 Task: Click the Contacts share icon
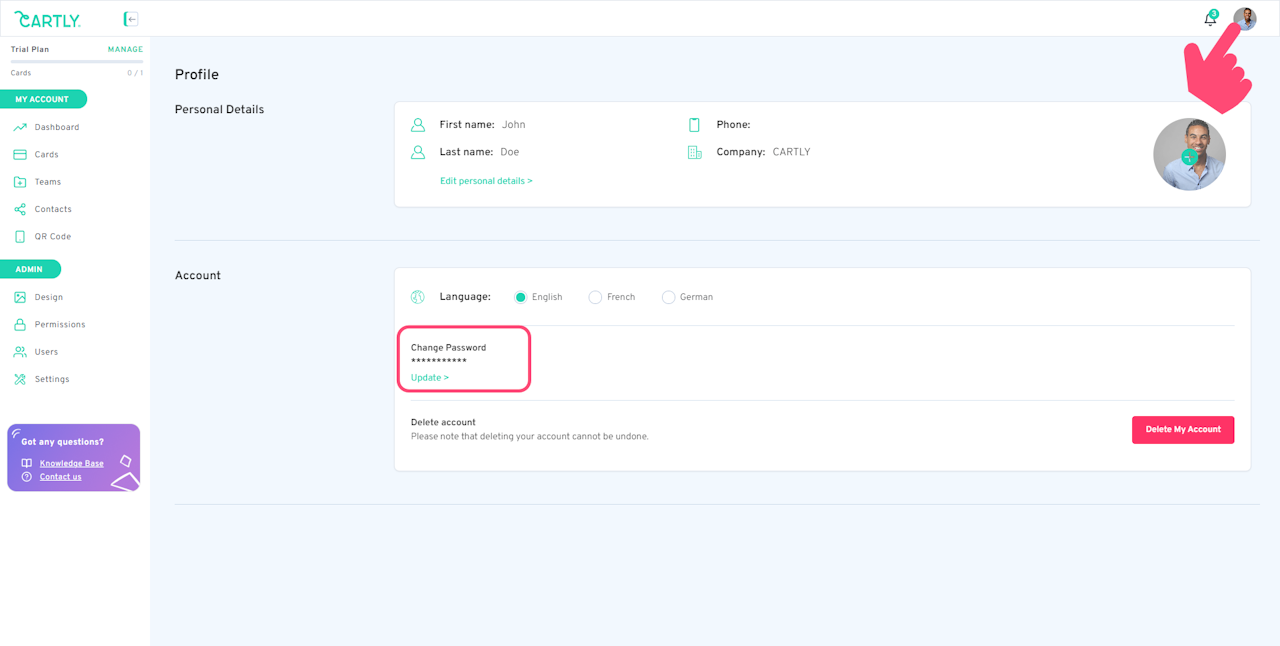coord(20,209)
